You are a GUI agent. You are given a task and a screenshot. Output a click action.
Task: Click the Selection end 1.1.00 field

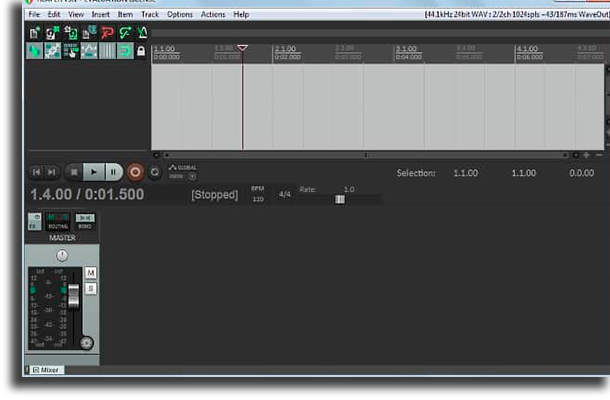pos(524,173)
